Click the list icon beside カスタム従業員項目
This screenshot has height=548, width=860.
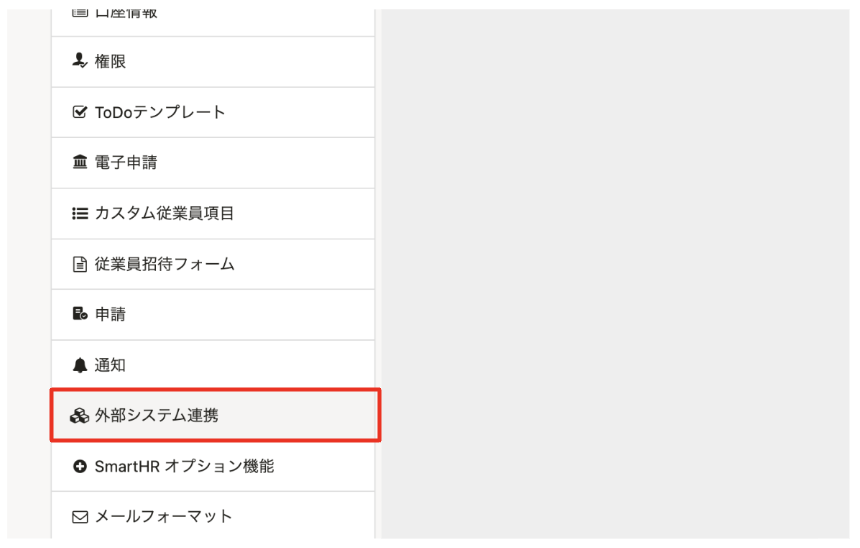coord(80,213)
